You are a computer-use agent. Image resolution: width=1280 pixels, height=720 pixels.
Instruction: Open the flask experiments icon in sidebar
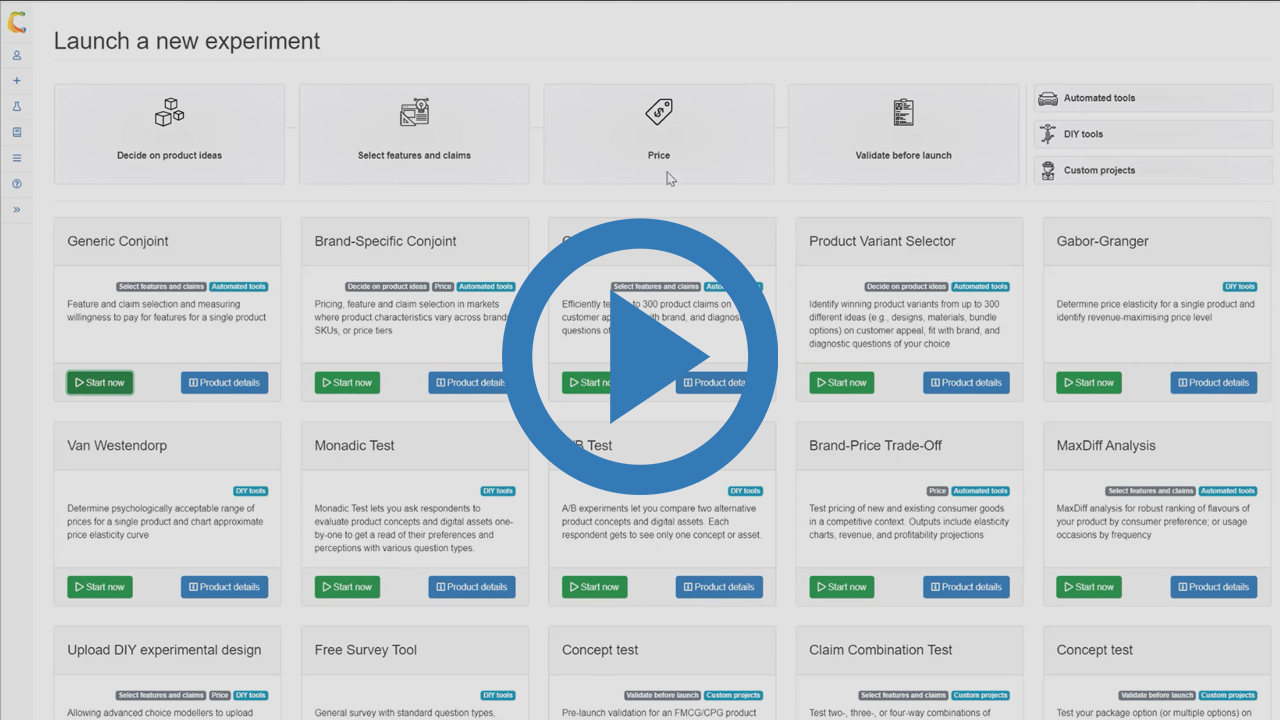pos(16,106)
